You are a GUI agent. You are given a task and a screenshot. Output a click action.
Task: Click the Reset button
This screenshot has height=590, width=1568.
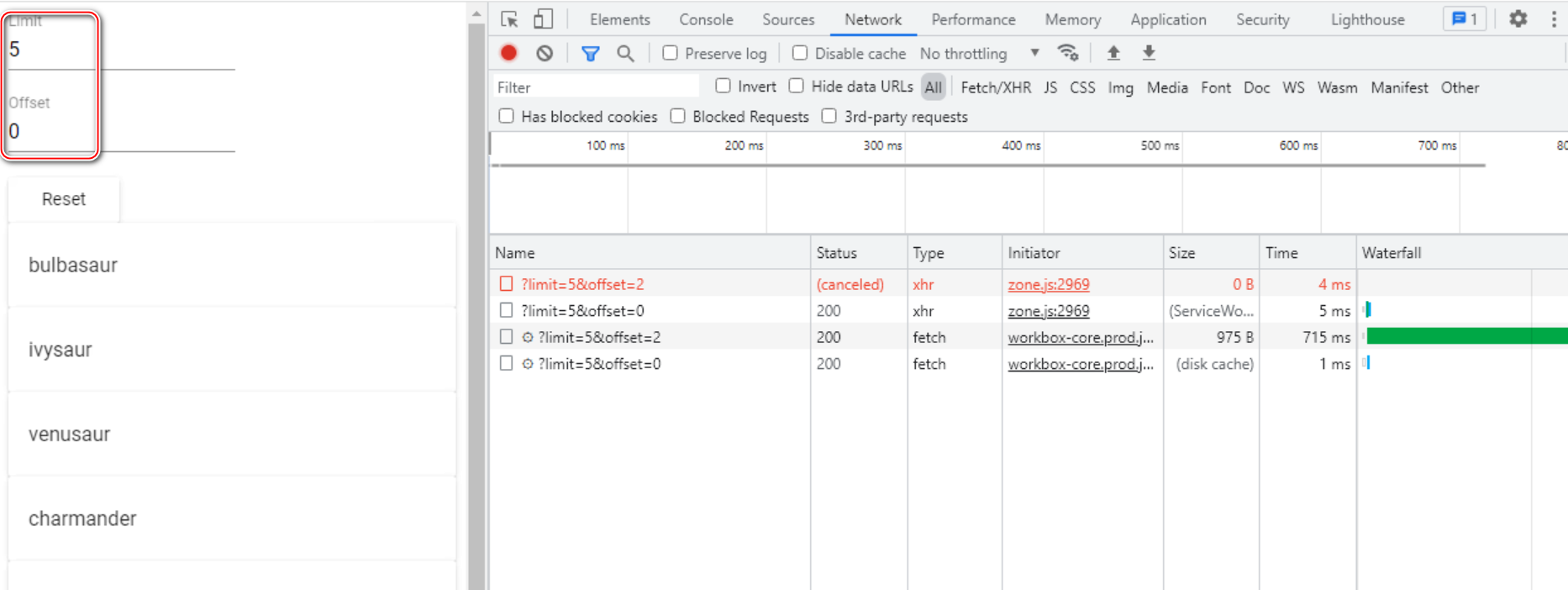64,199
